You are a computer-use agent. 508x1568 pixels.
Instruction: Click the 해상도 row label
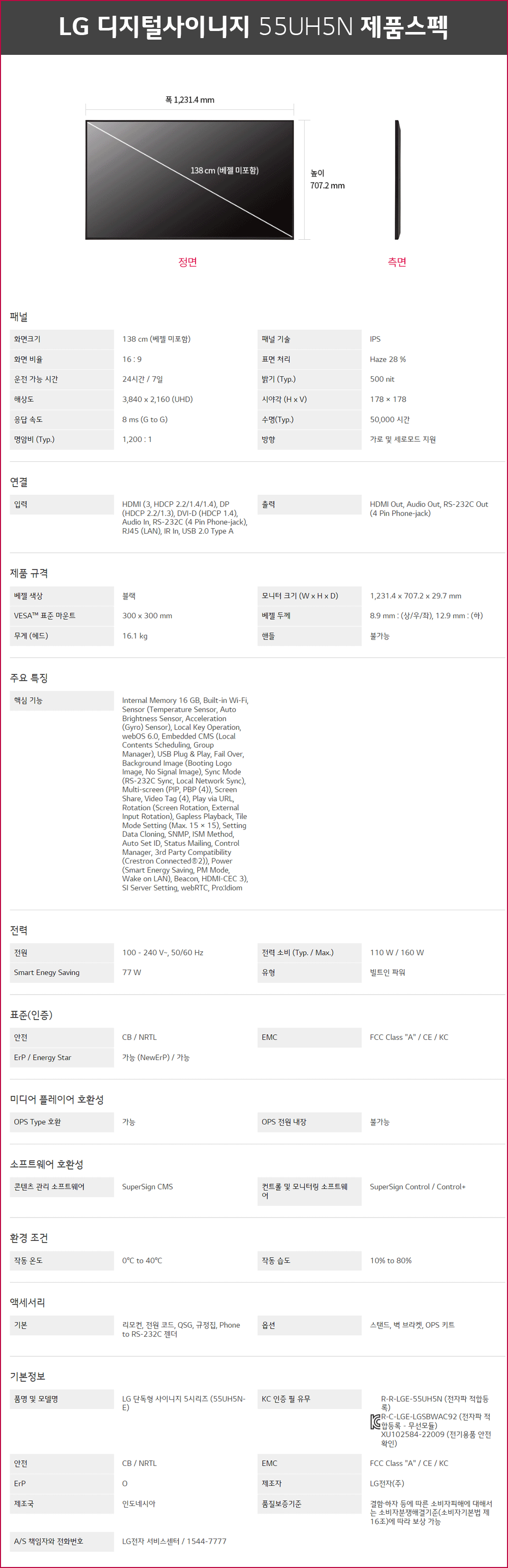tap(24, 399)
